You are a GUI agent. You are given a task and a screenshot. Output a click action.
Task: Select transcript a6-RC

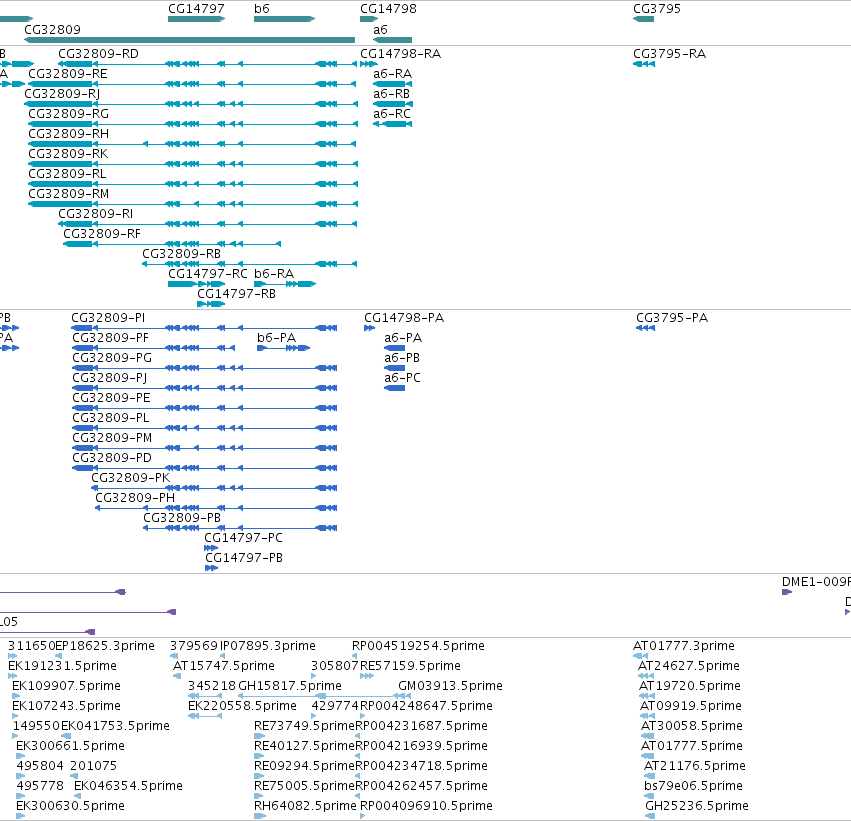(x=392, y=114)
